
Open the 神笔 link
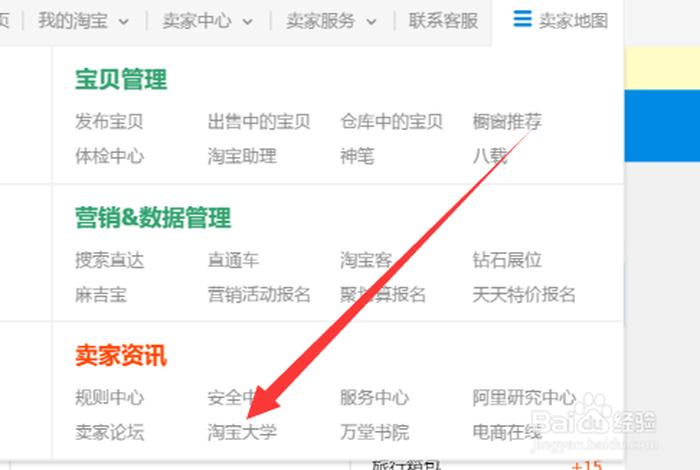357,156
